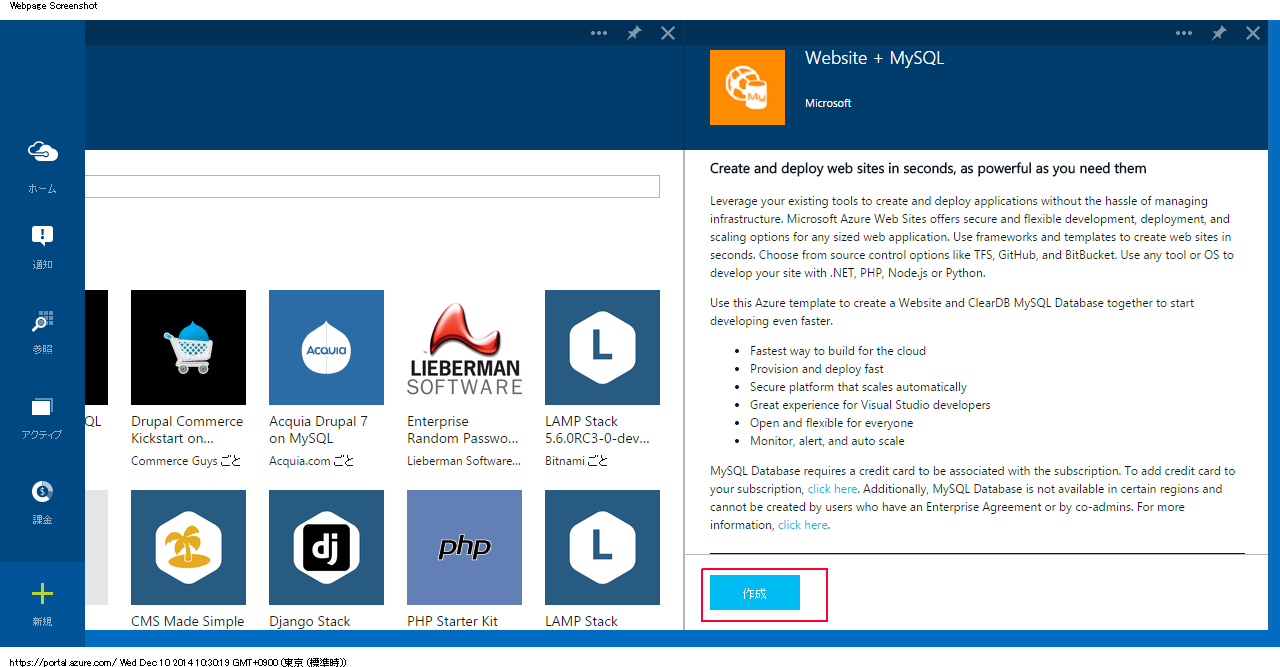Viewport: 1280px width, 667px height.
Task: Pin the gallery blade
Action: [633, 33]
